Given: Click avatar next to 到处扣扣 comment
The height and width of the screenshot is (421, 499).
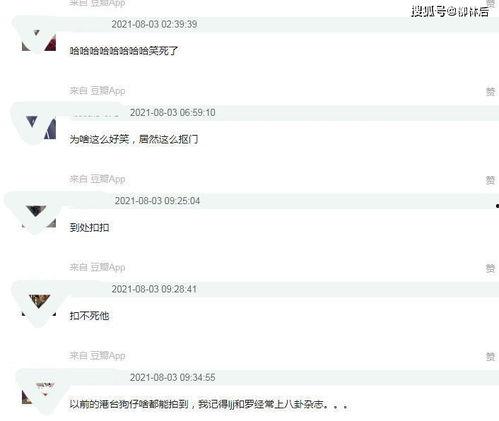Looking at the screenshot, I should [x=39, y=217].
